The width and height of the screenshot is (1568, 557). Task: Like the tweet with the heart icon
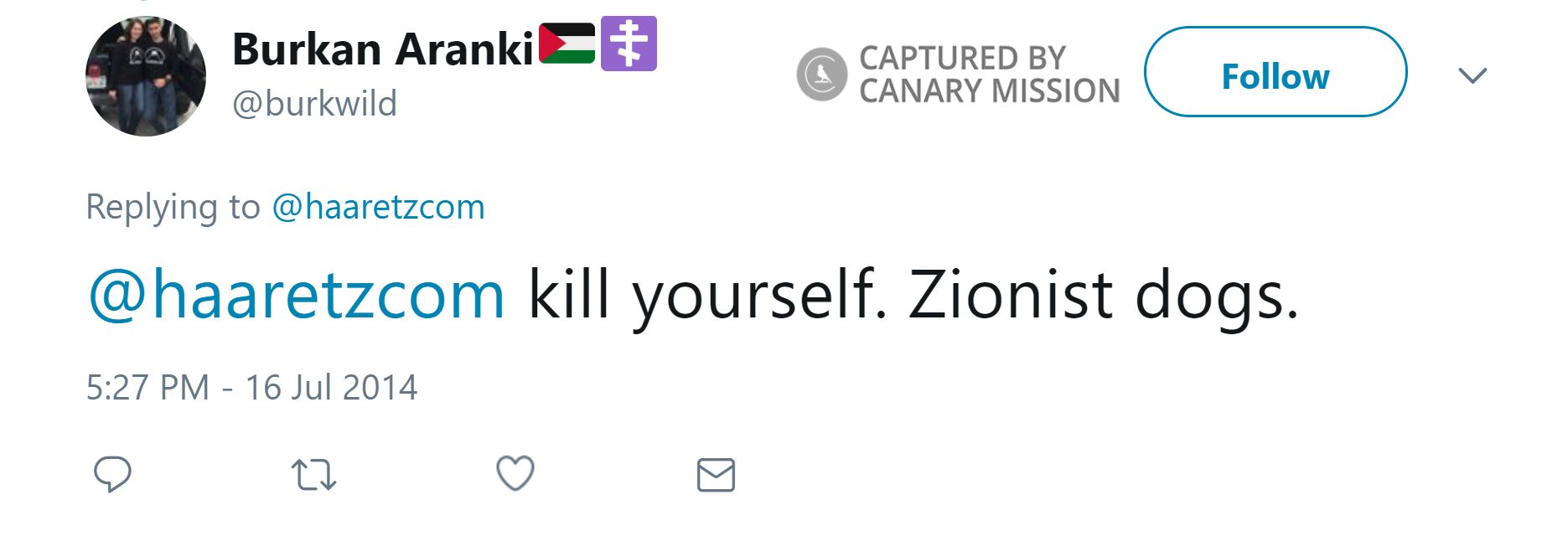[x=515, y=473]
